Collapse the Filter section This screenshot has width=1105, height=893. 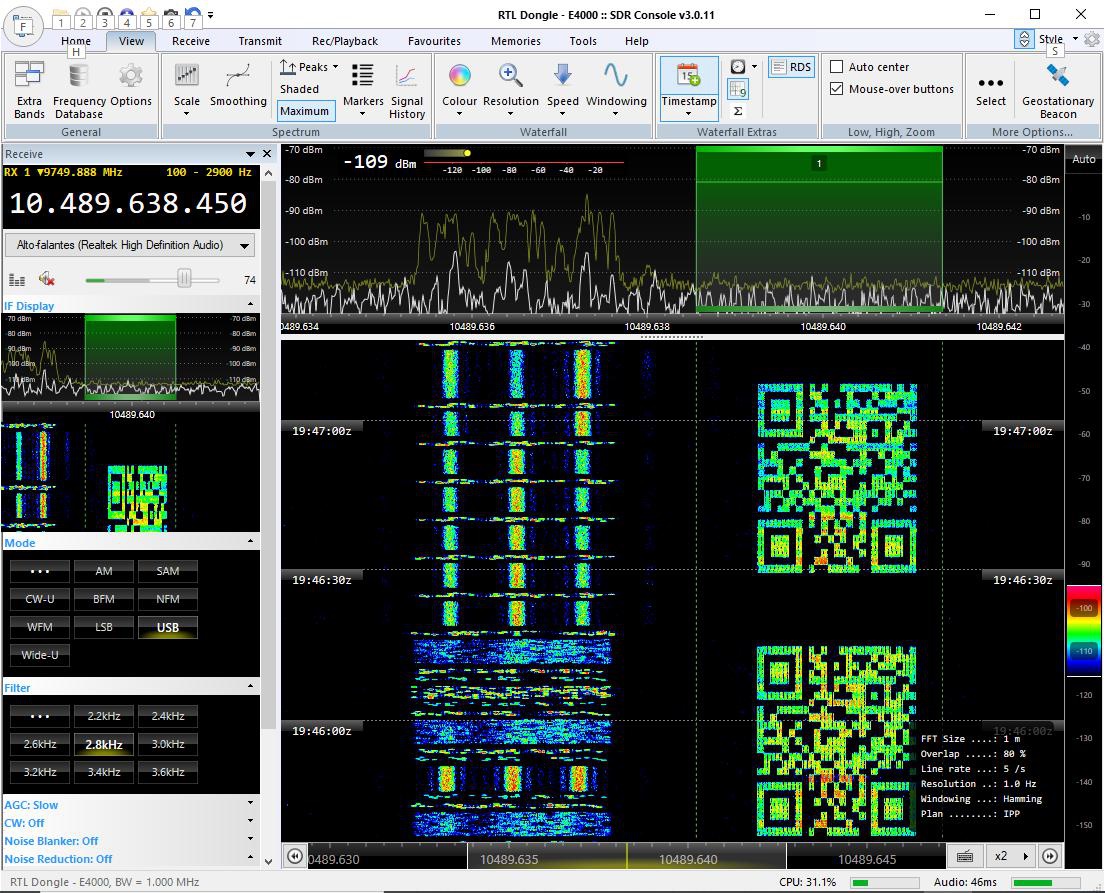[x=251, y=686]
